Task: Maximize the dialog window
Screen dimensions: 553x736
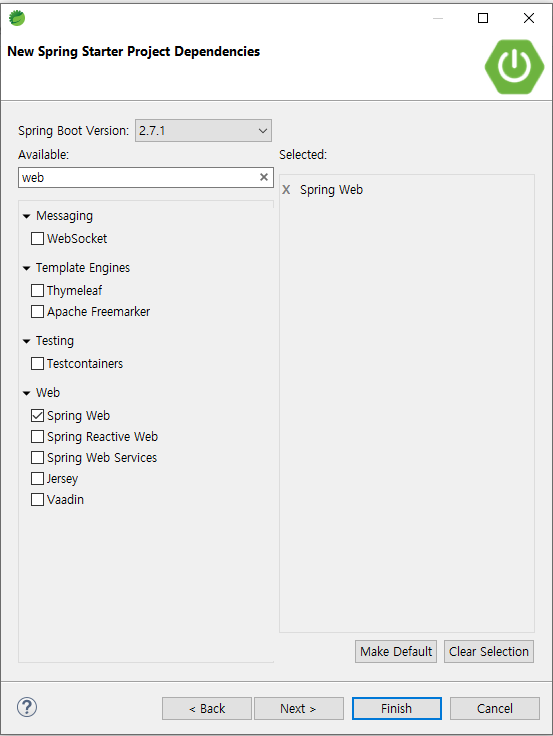Action: [x=483, y=18]
